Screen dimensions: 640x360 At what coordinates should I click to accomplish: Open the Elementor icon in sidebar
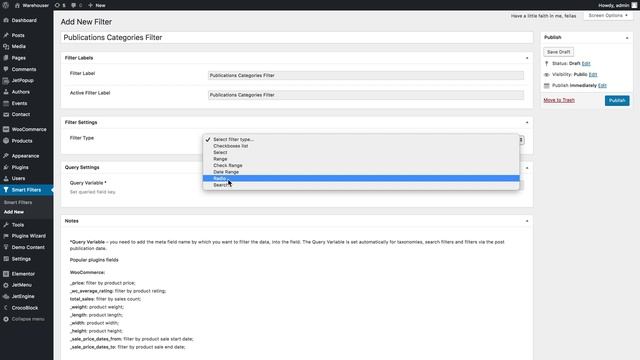pyautogui.click(x=6, y=274)
